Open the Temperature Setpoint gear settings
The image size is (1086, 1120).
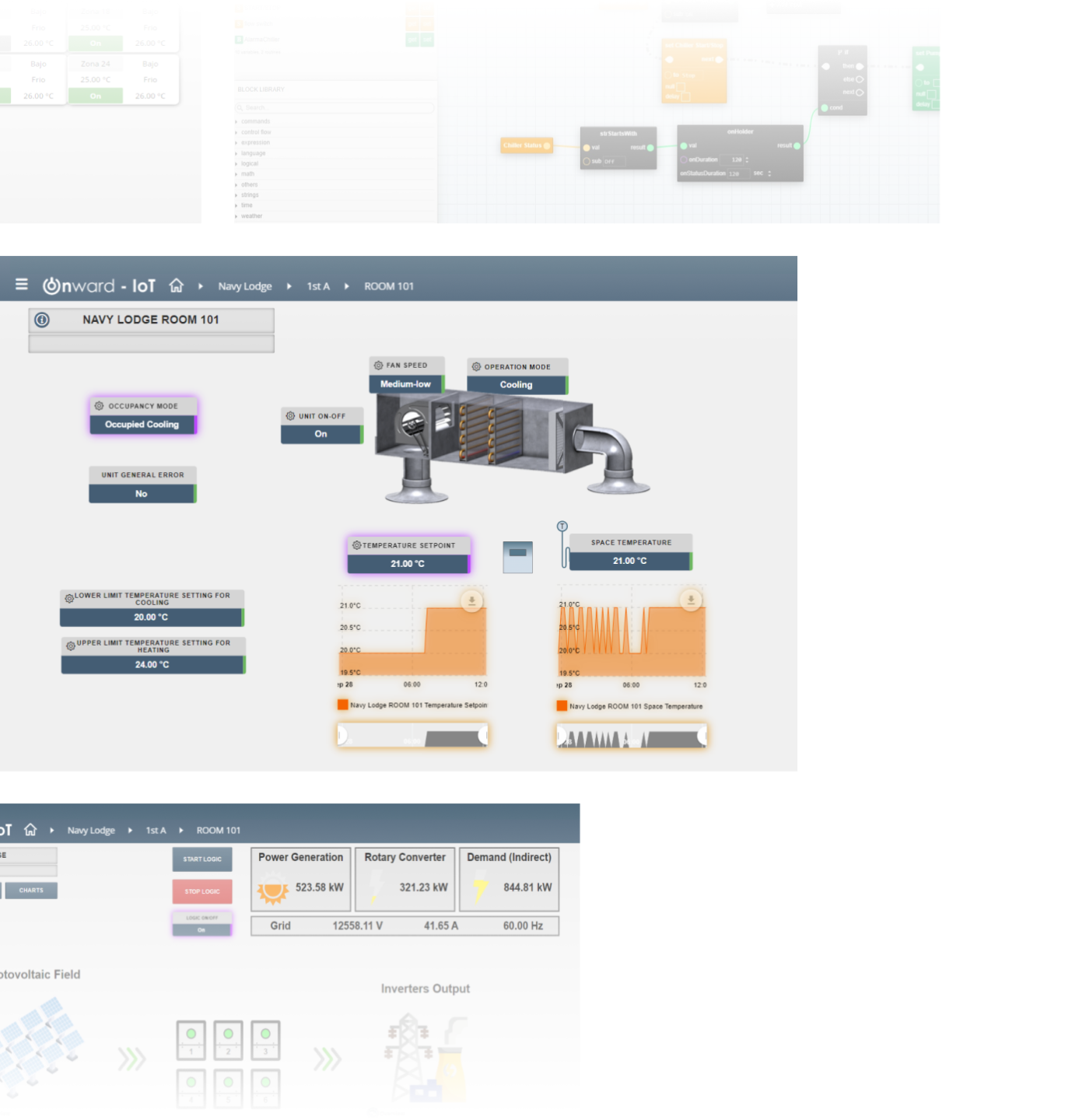tap(356, 545)
